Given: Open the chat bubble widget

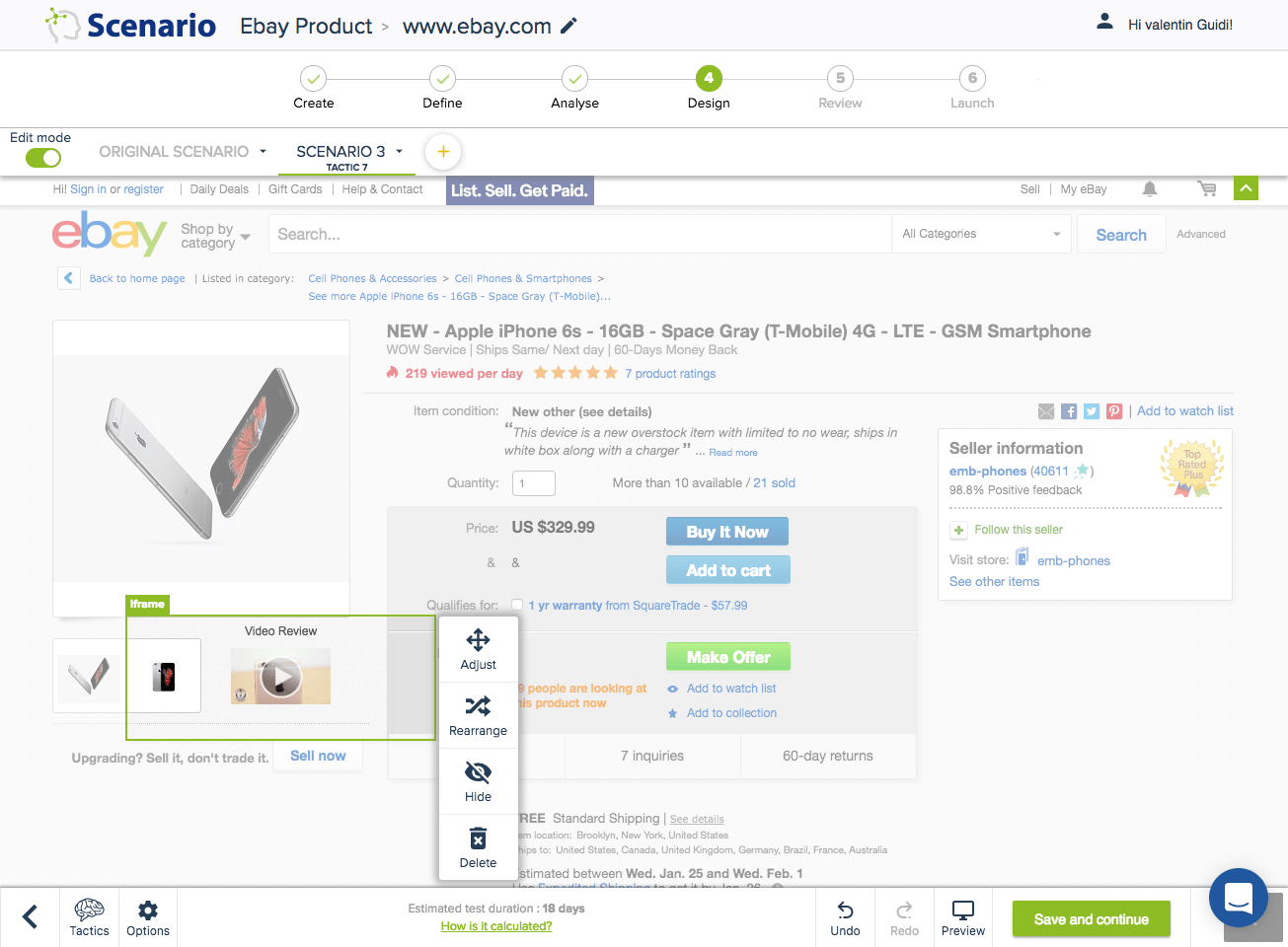Looking at the screenshot, I should [1239, 898].
